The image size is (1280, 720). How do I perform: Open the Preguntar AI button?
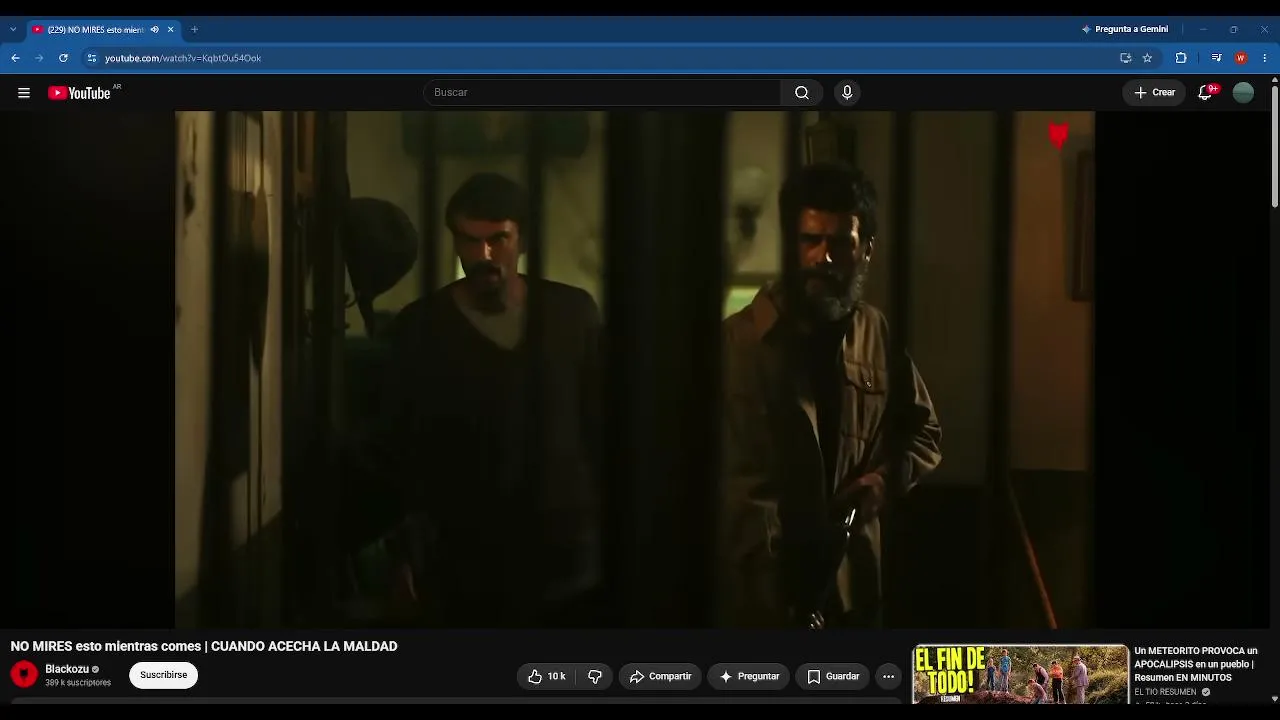click(x=749, y=677)
